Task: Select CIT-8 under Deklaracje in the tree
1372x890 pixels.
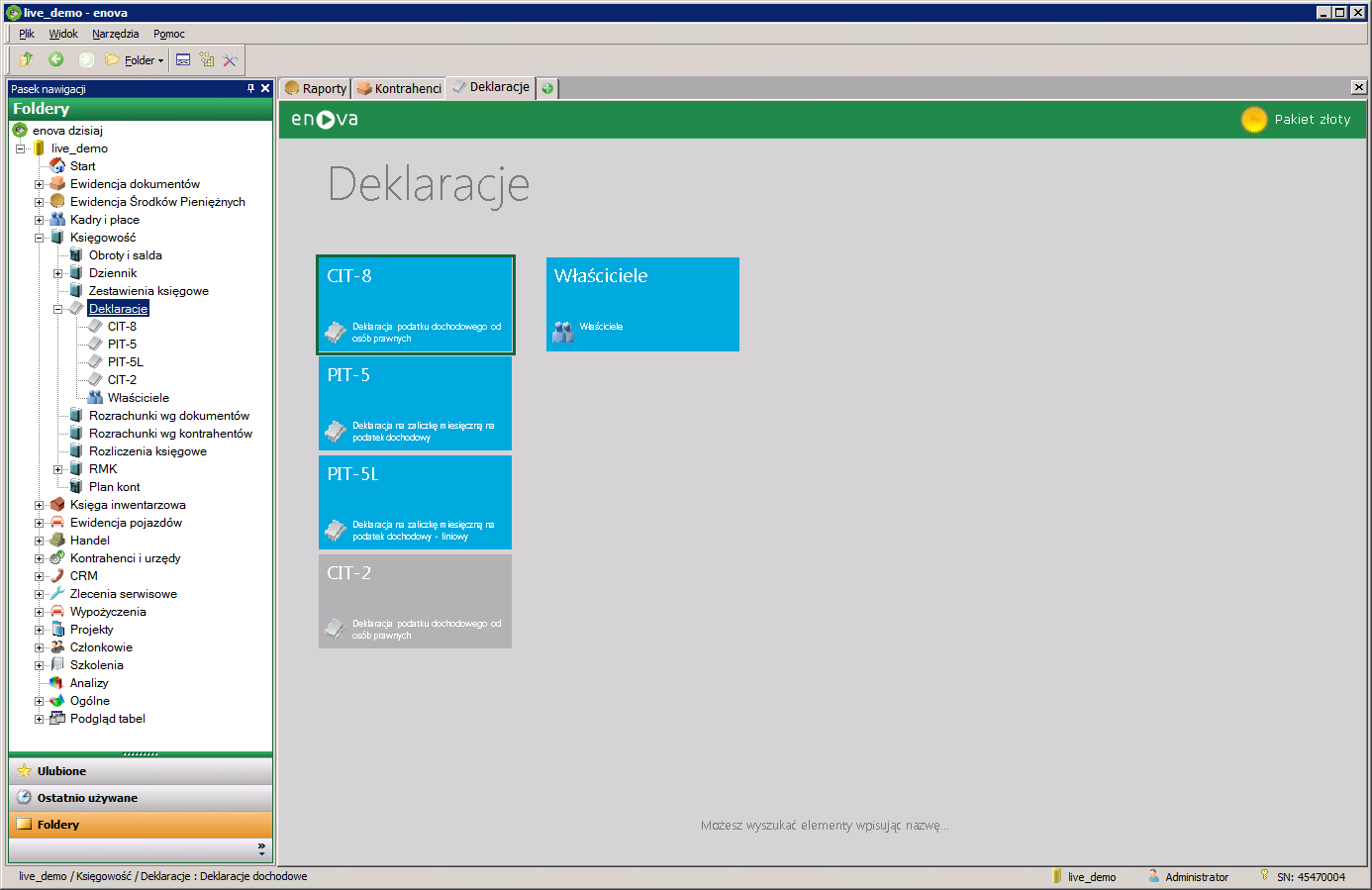Action: pyautogui.click(x=122, y=327)
